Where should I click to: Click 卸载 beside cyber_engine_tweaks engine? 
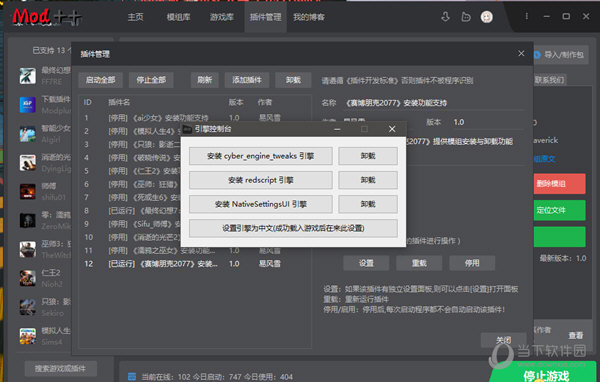tap(368, 156)
